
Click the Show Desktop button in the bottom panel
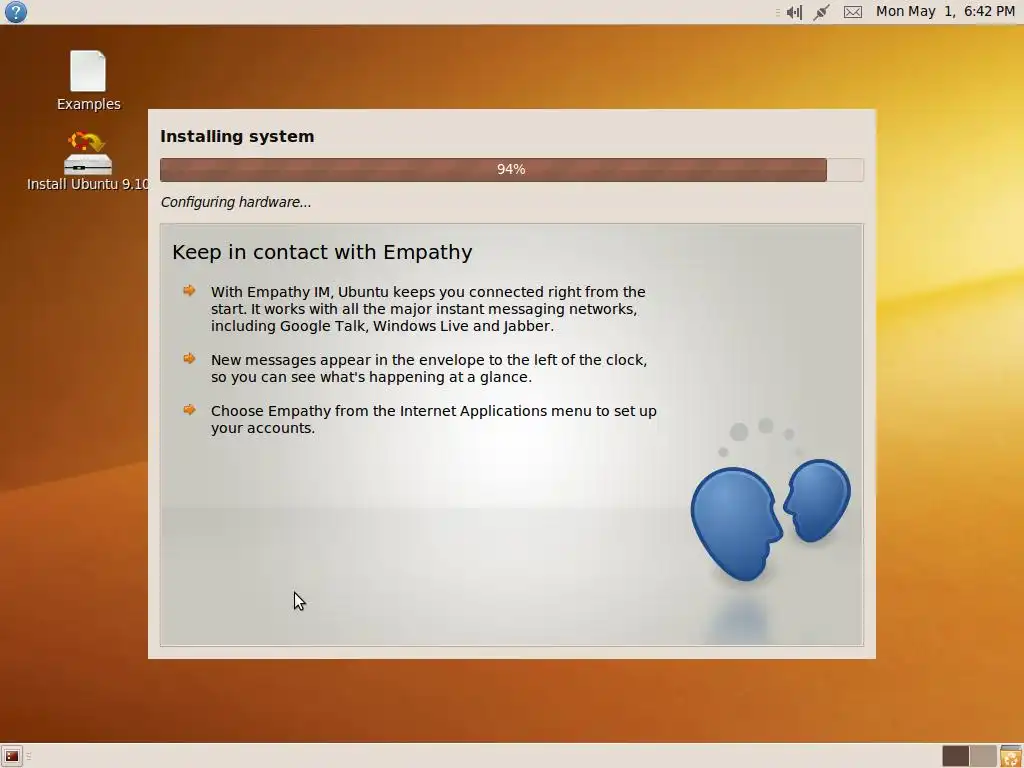pos(12,756)
